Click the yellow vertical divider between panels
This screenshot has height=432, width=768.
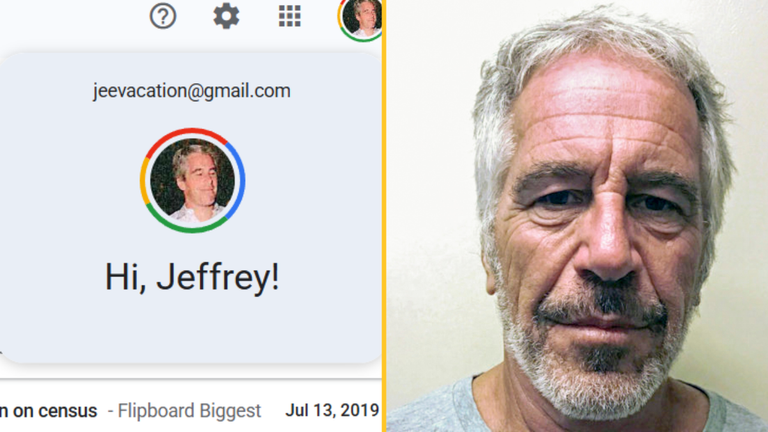(x=384, y=216)
